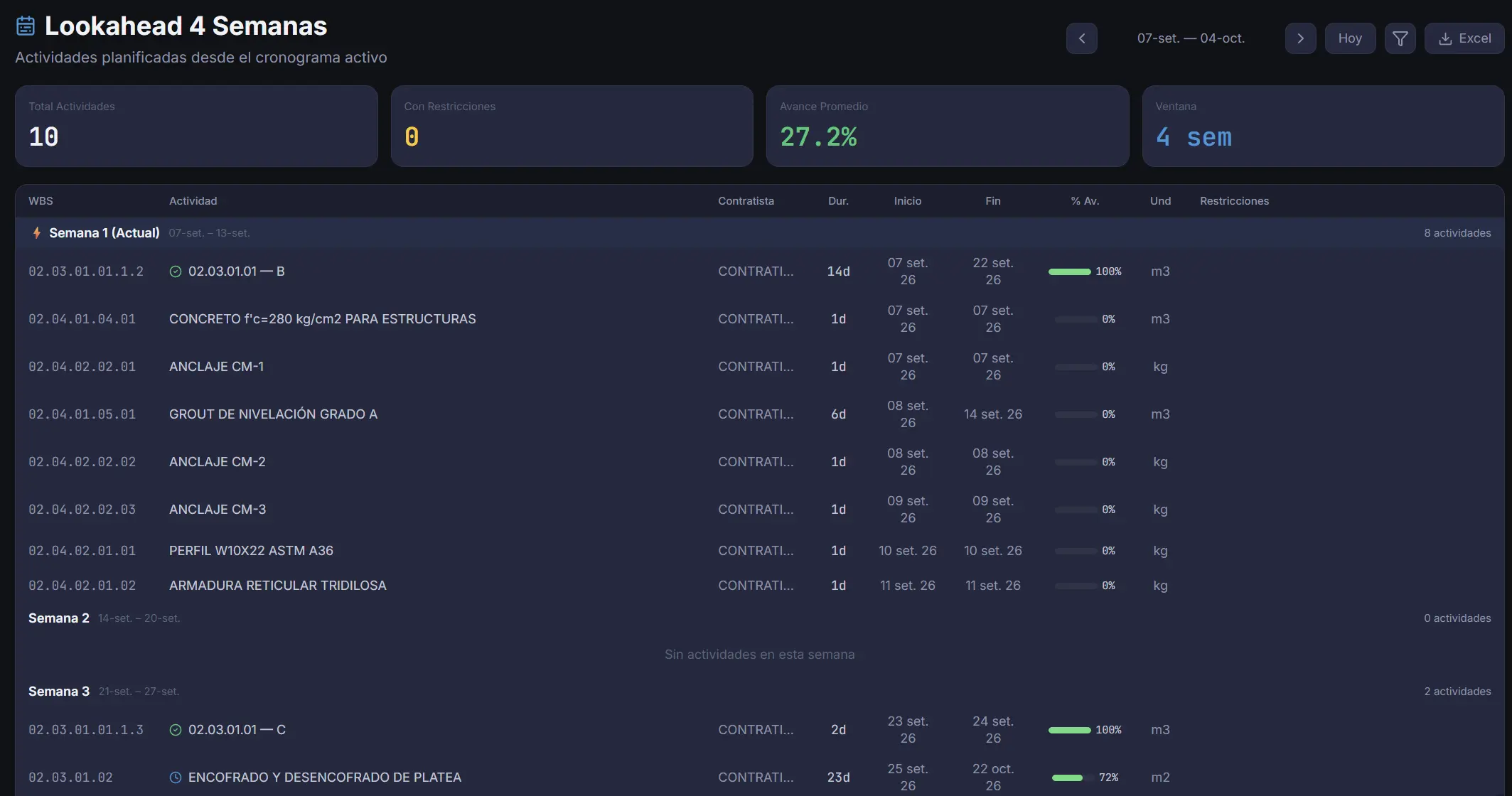The width and height of the screenshot is (1512, 796).
Task: Sort by Fin column header
Action: 993,201
